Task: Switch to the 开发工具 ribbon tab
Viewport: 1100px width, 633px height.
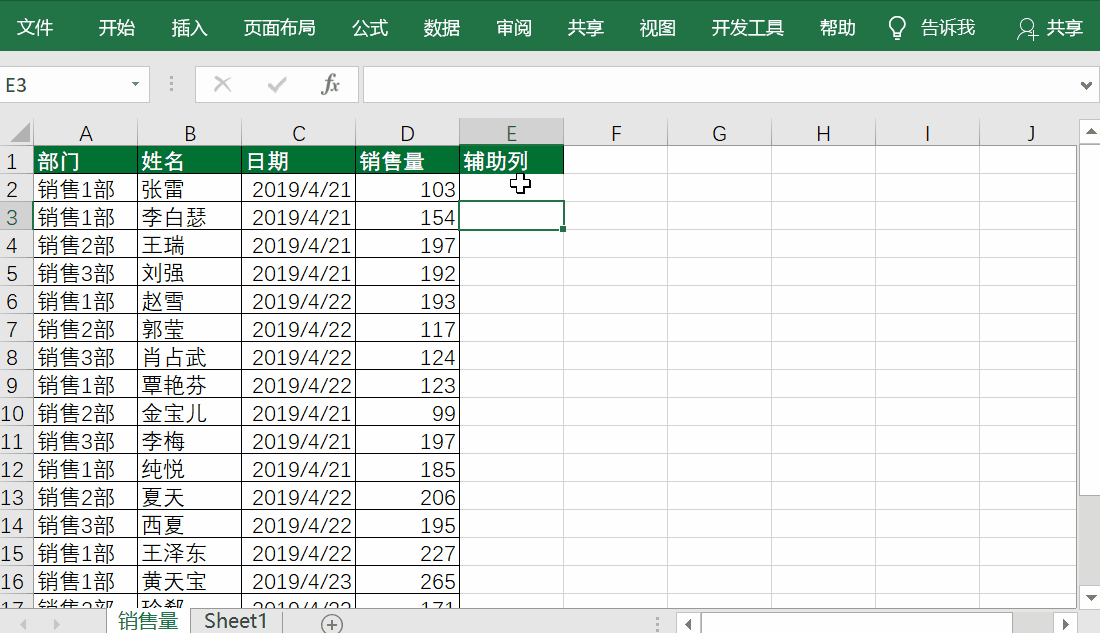Action: tap(747, 28)
